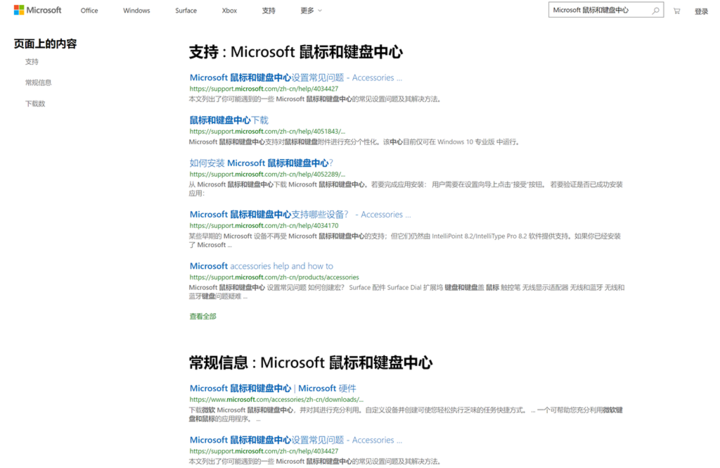Expand the 更多 dropdown menu
Screen dimensions: 720x468
311,11
